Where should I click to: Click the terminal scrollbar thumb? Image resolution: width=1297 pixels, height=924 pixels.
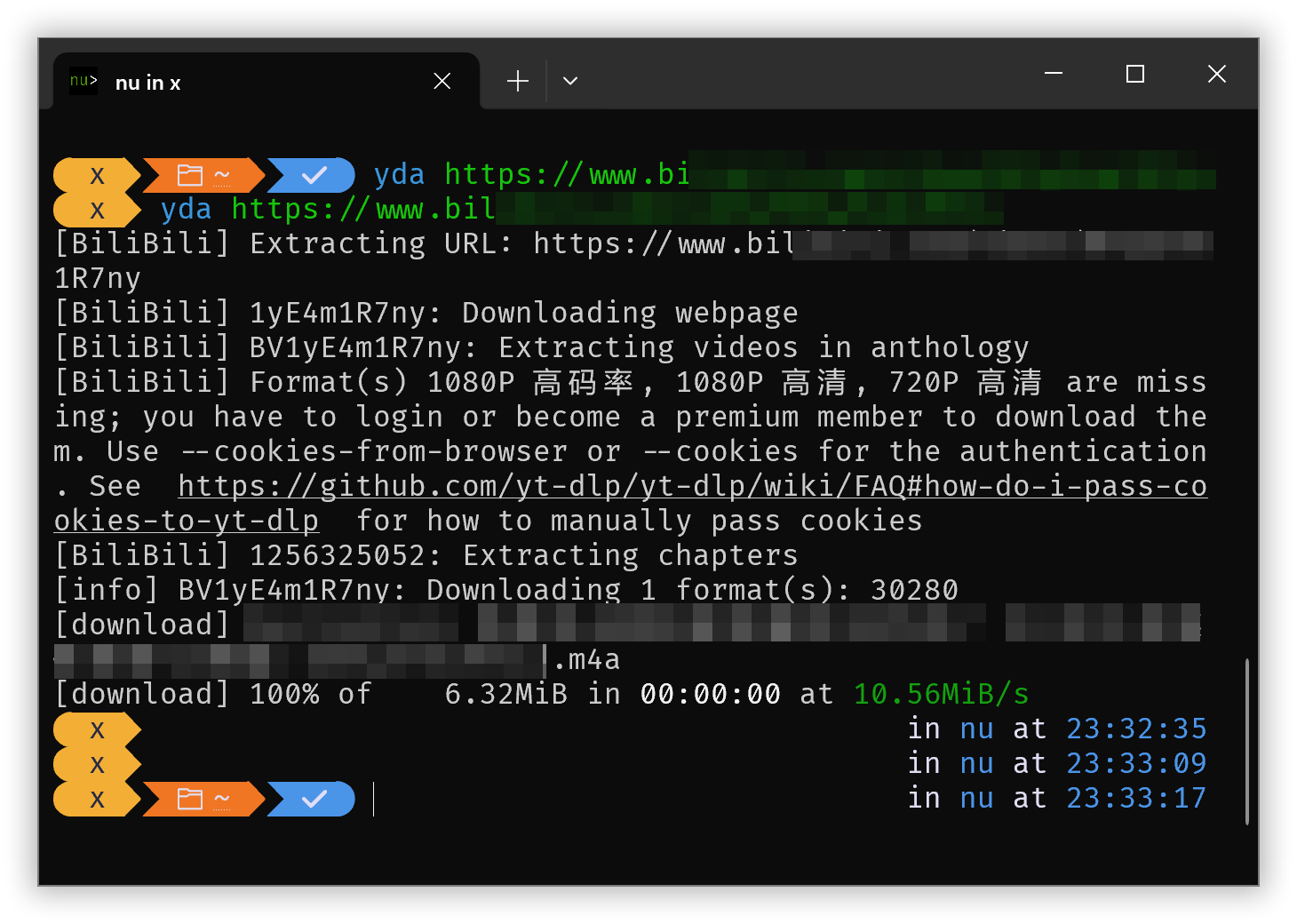coord(1247,742)
